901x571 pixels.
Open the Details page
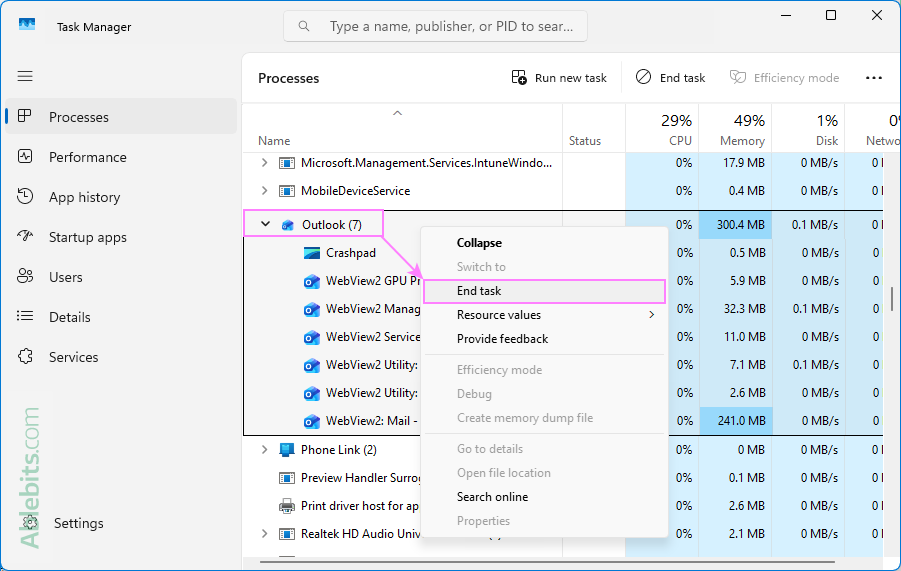(x=121, y=317)
